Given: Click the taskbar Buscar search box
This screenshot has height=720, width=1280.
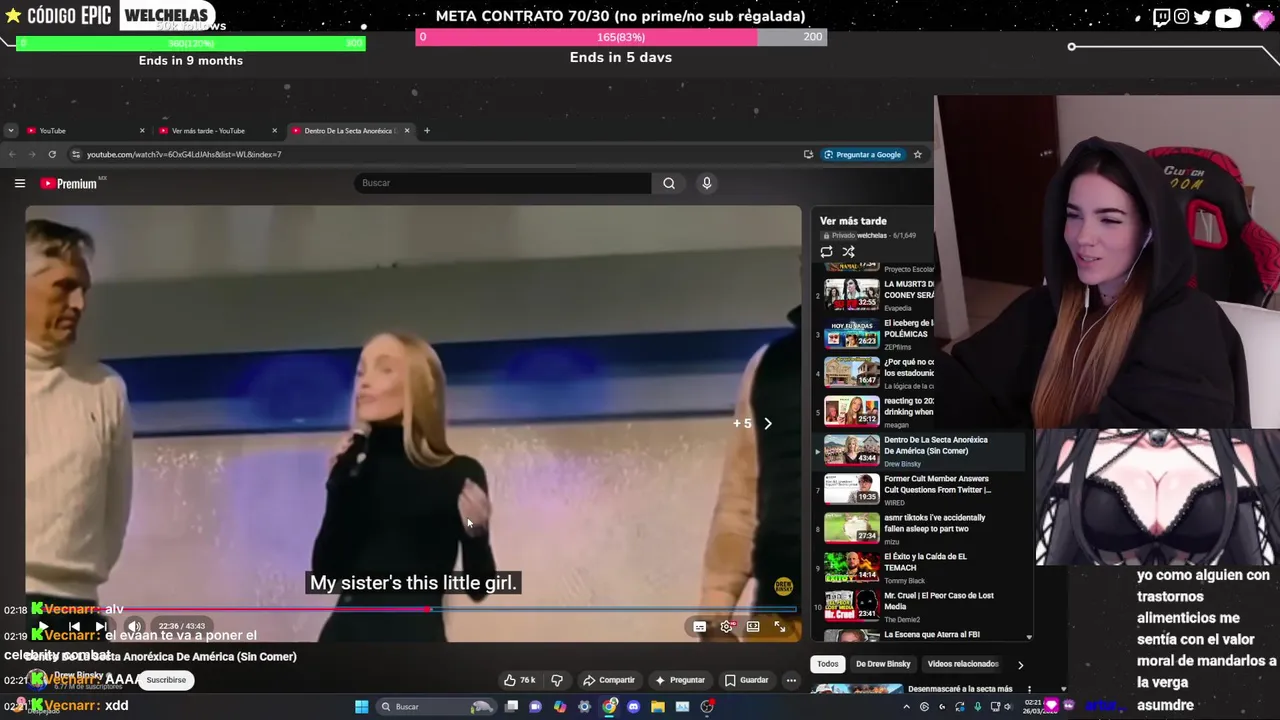Looking at the screenshot, I should (x=435, y=707).
